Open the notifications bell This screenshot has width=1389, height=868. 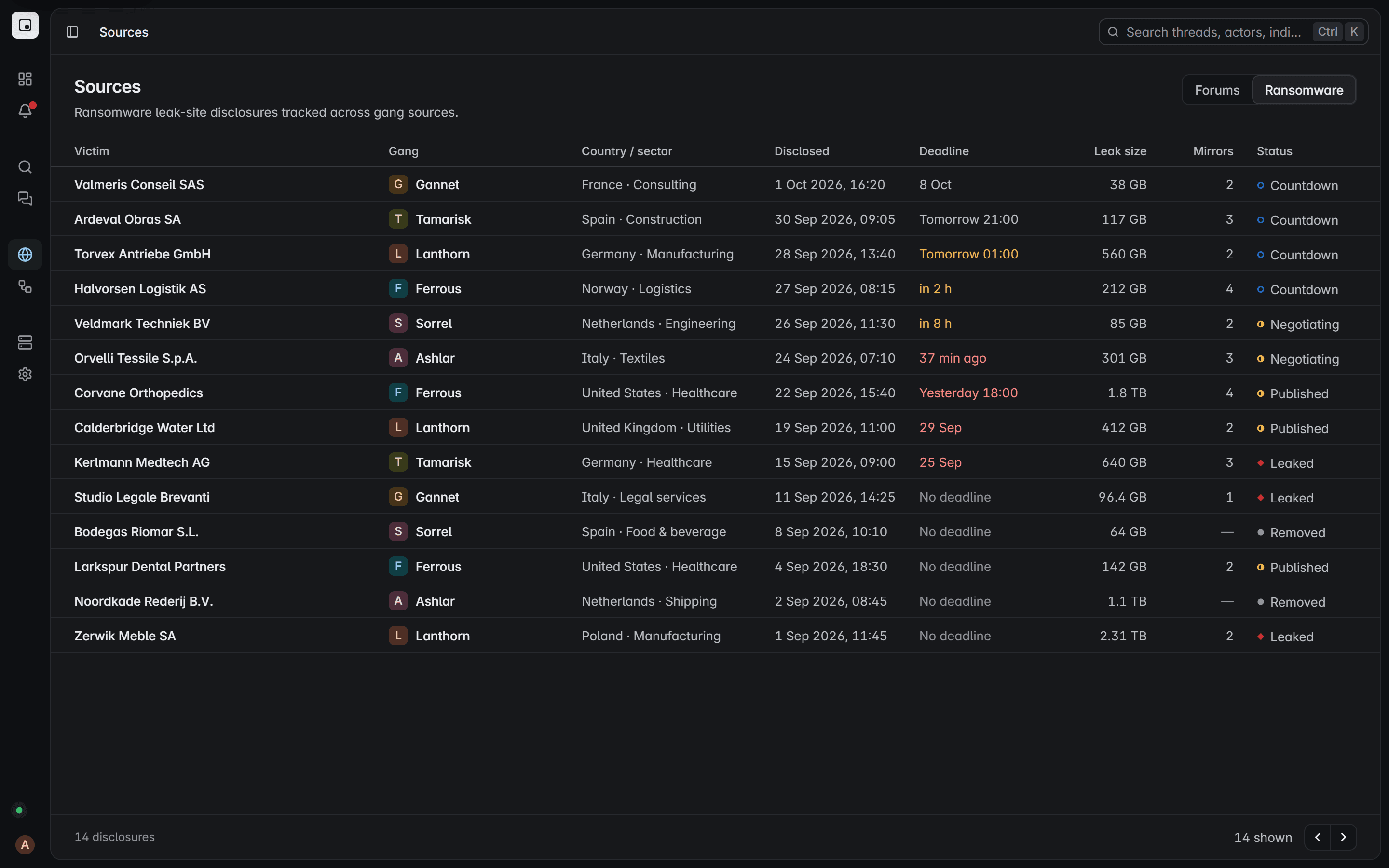tap(25, 111)
